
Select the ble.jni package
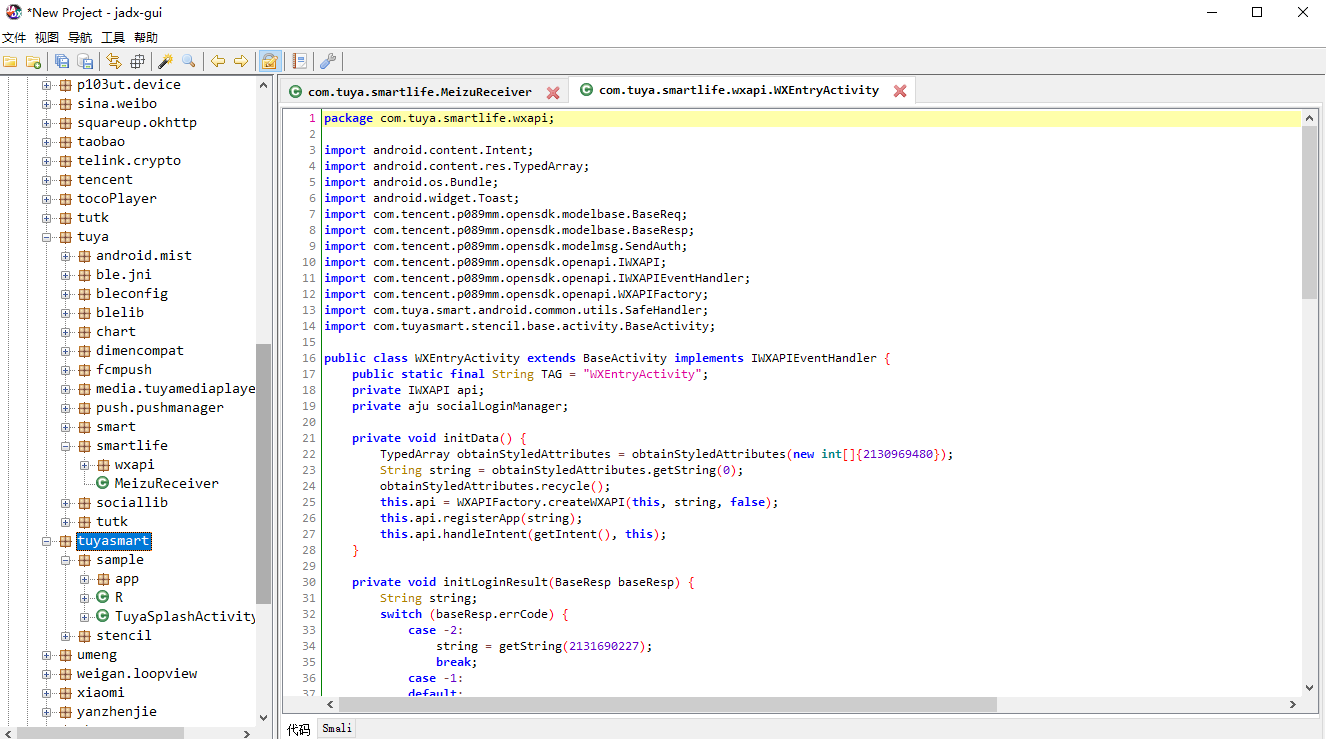coord(123,275)
